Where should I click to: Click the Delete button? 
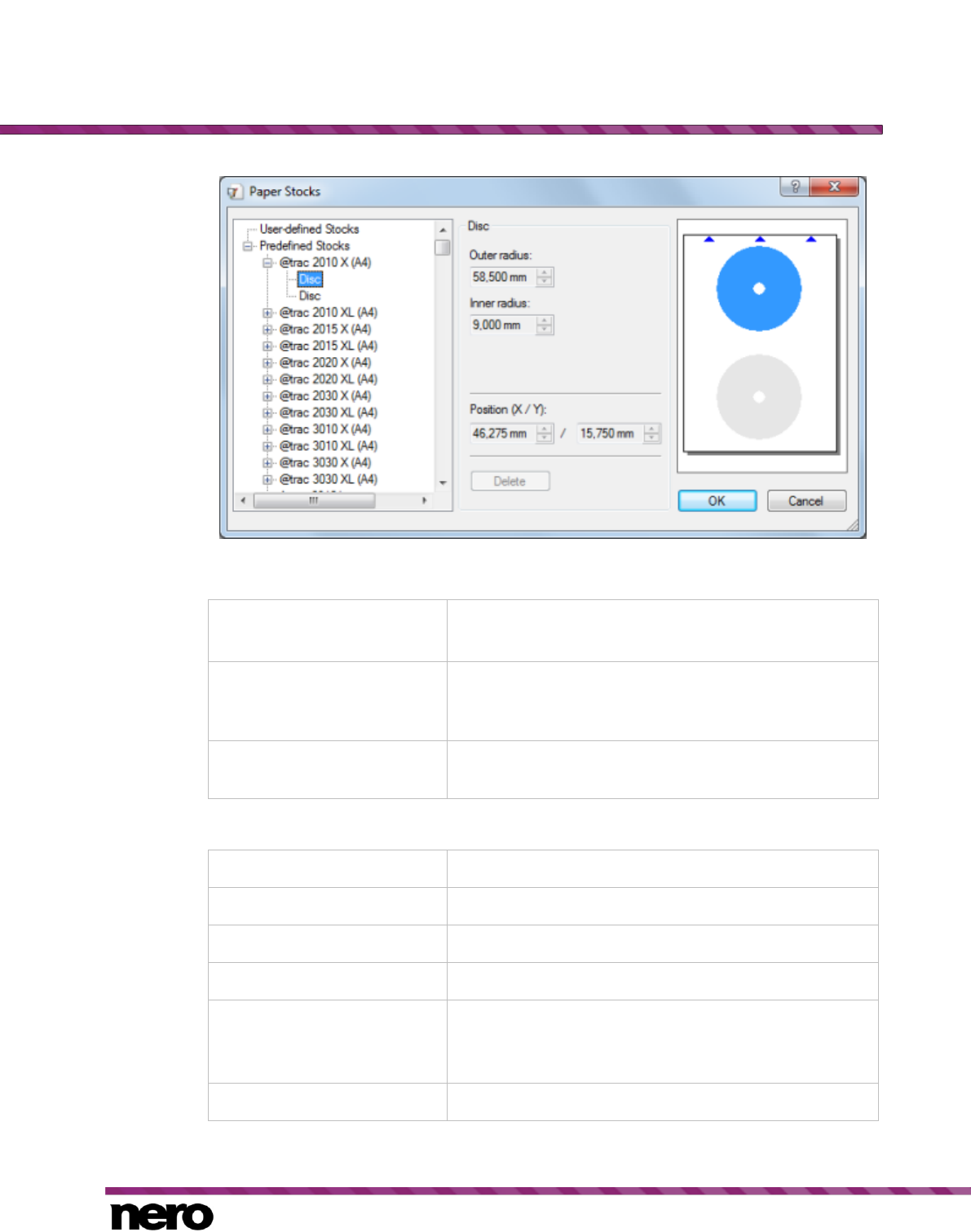pyautogui.click(x=510, y=481)
